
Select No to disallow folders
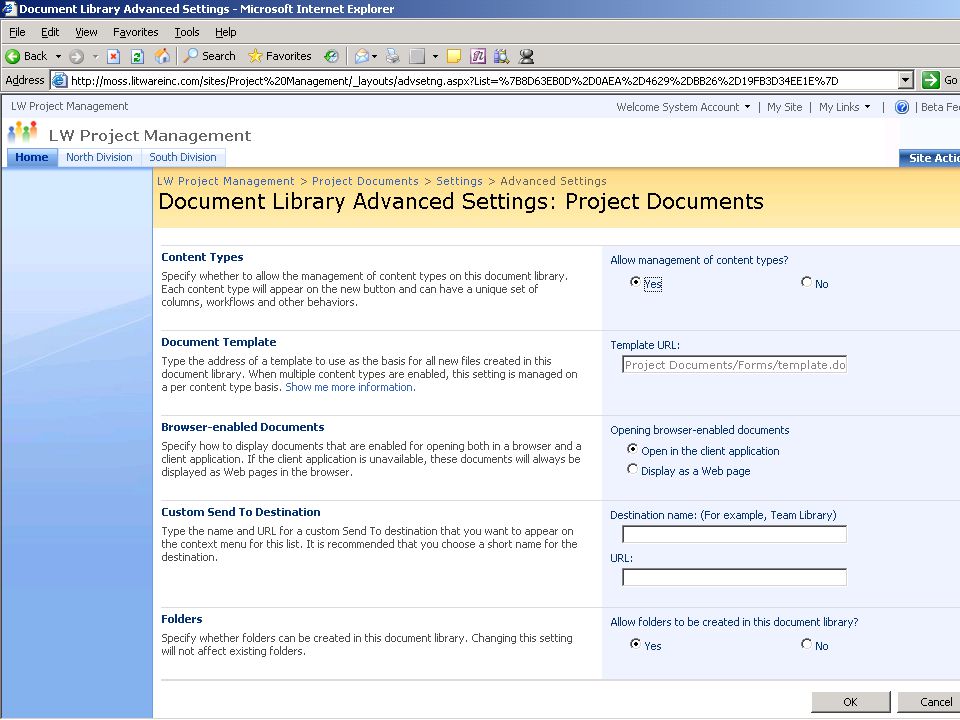click(x=806, y=643)
